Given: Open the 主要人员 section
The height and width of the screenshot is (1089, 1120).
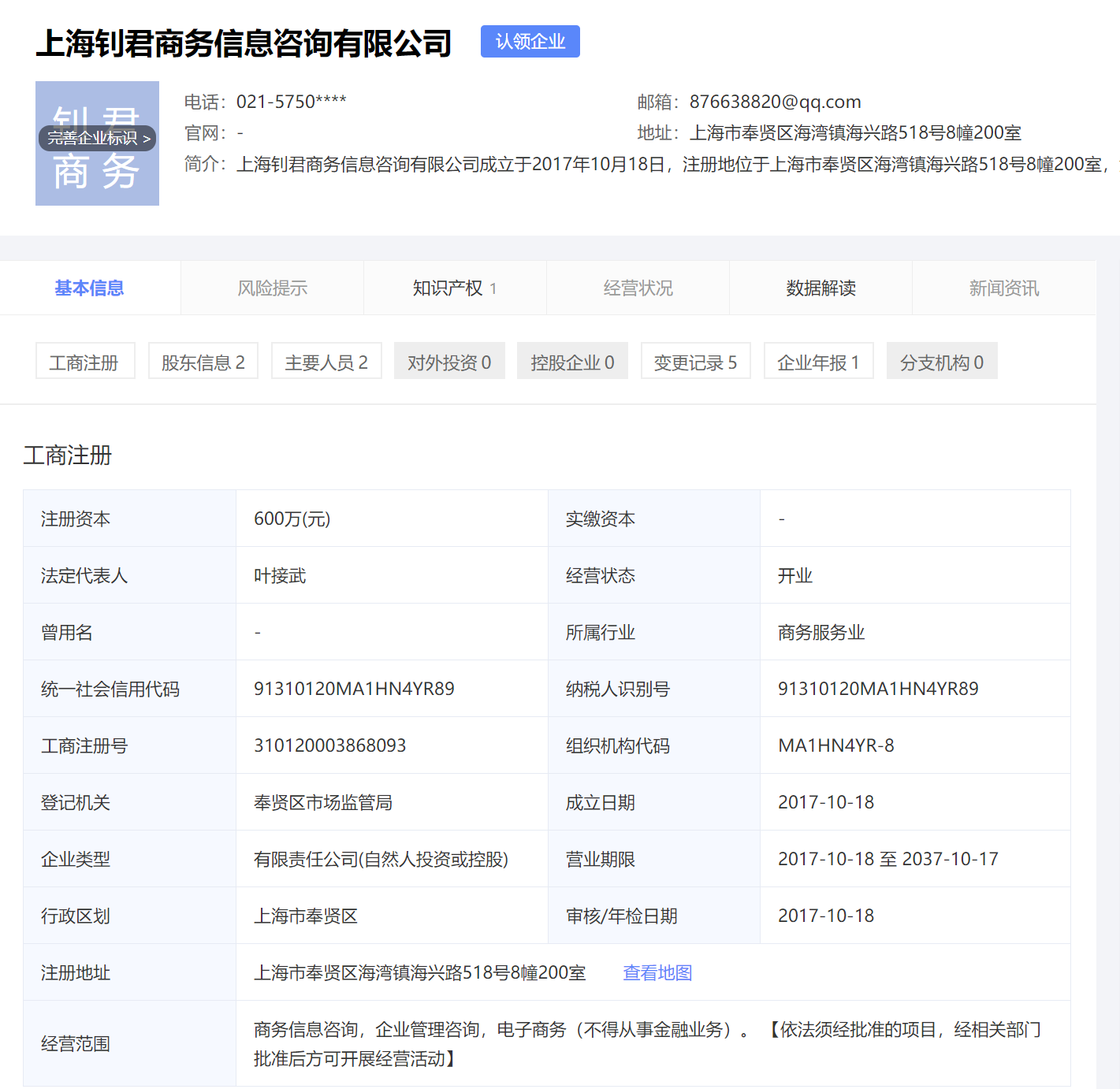Looking at the screenshot, I should point(326,361).
